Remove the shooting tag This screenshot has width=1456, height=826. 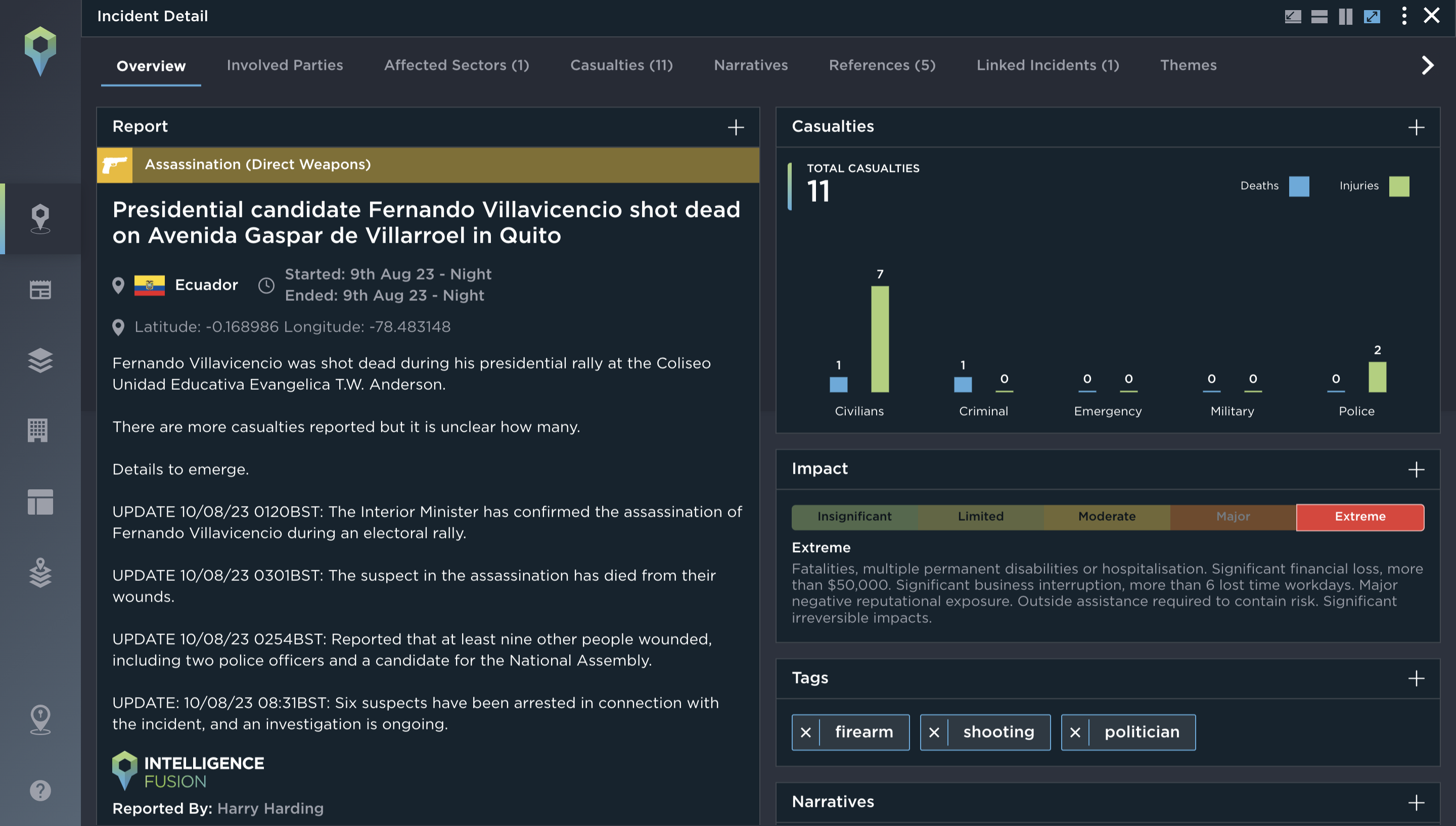point(934,732)
